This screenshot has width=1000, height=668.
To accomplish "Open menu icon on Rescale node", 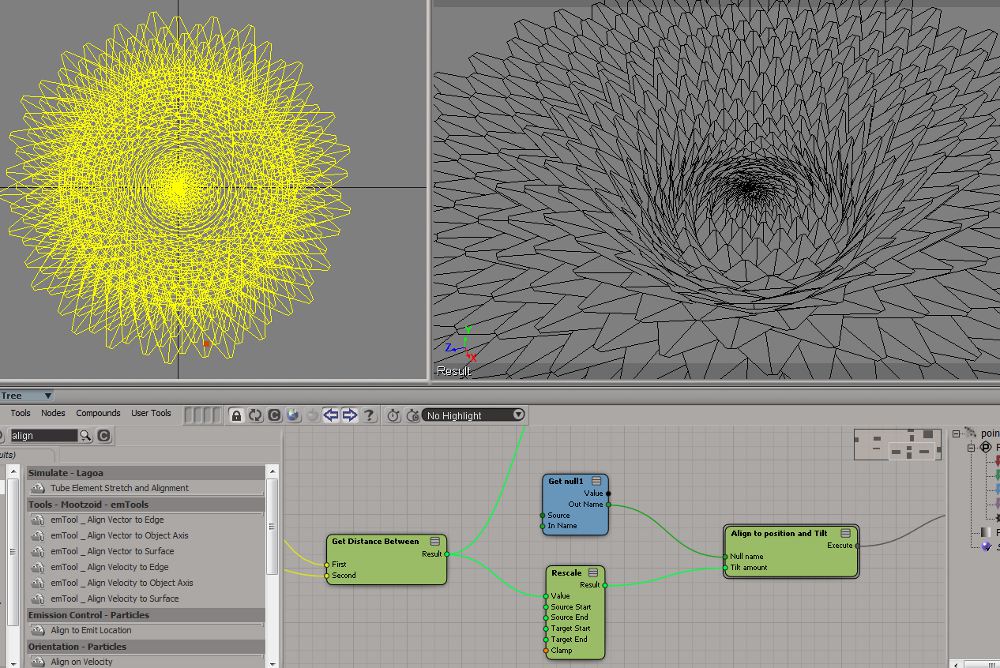I will [595, 573].
